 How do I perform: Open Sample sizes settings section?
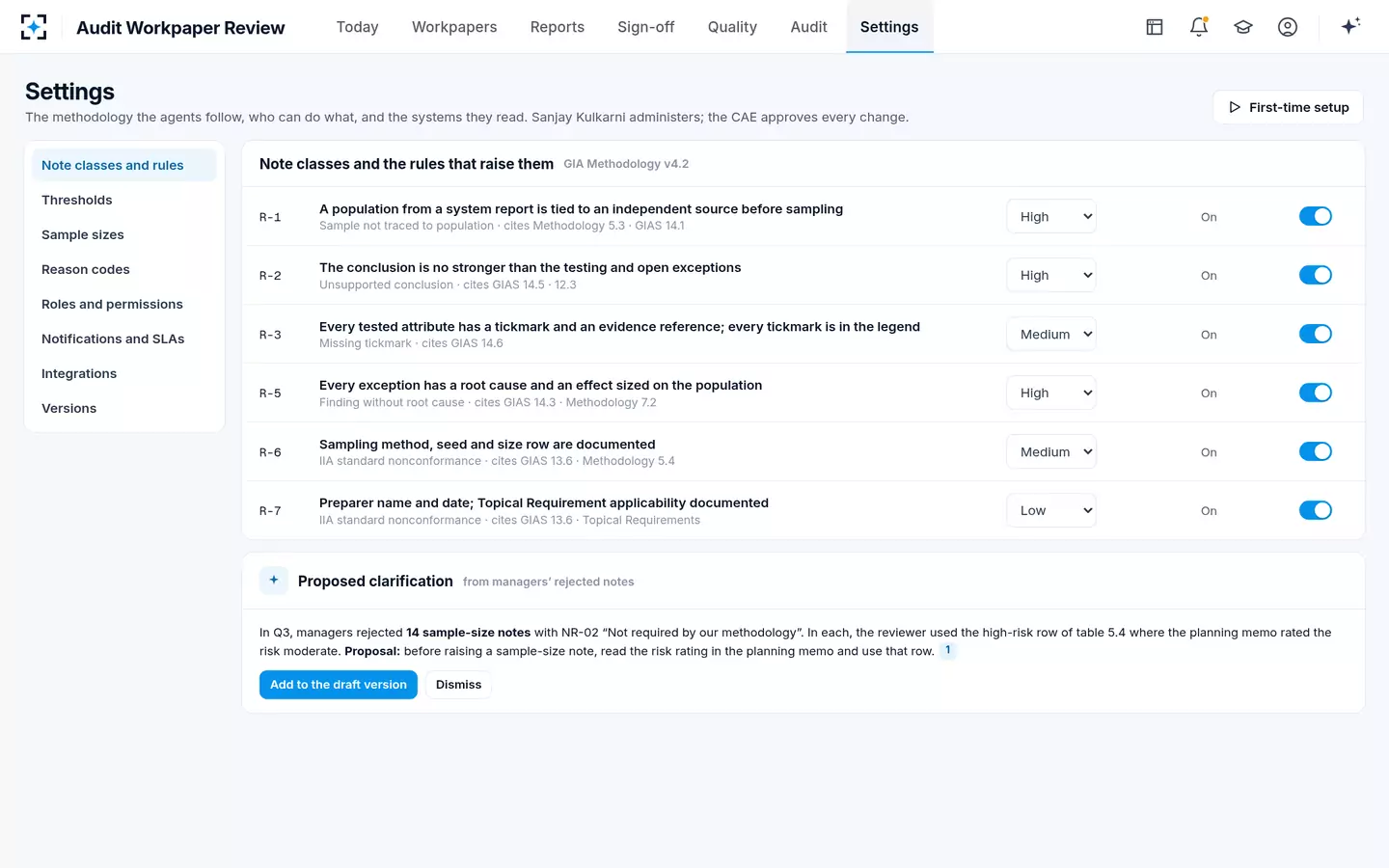(124, 234)
